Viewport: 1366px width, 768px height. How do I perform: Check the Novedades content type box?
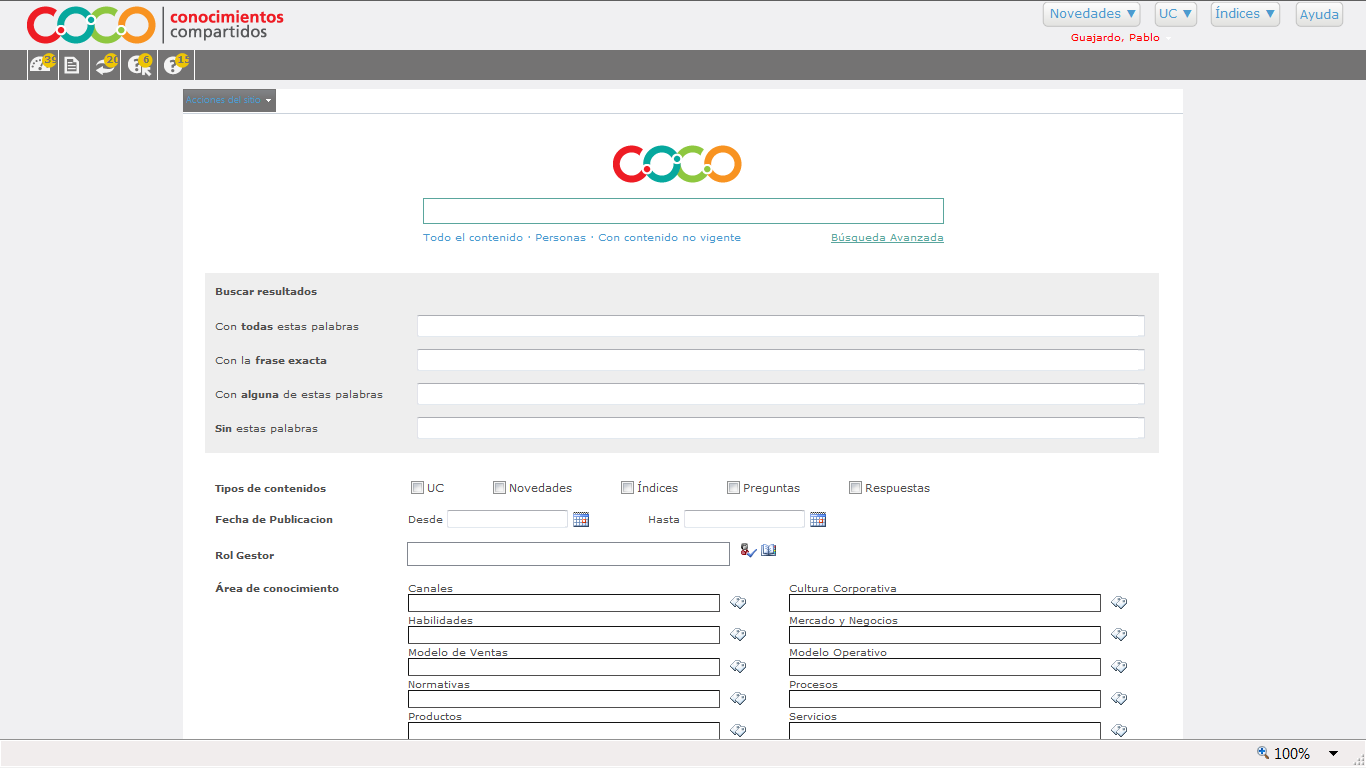click(499, 488)
